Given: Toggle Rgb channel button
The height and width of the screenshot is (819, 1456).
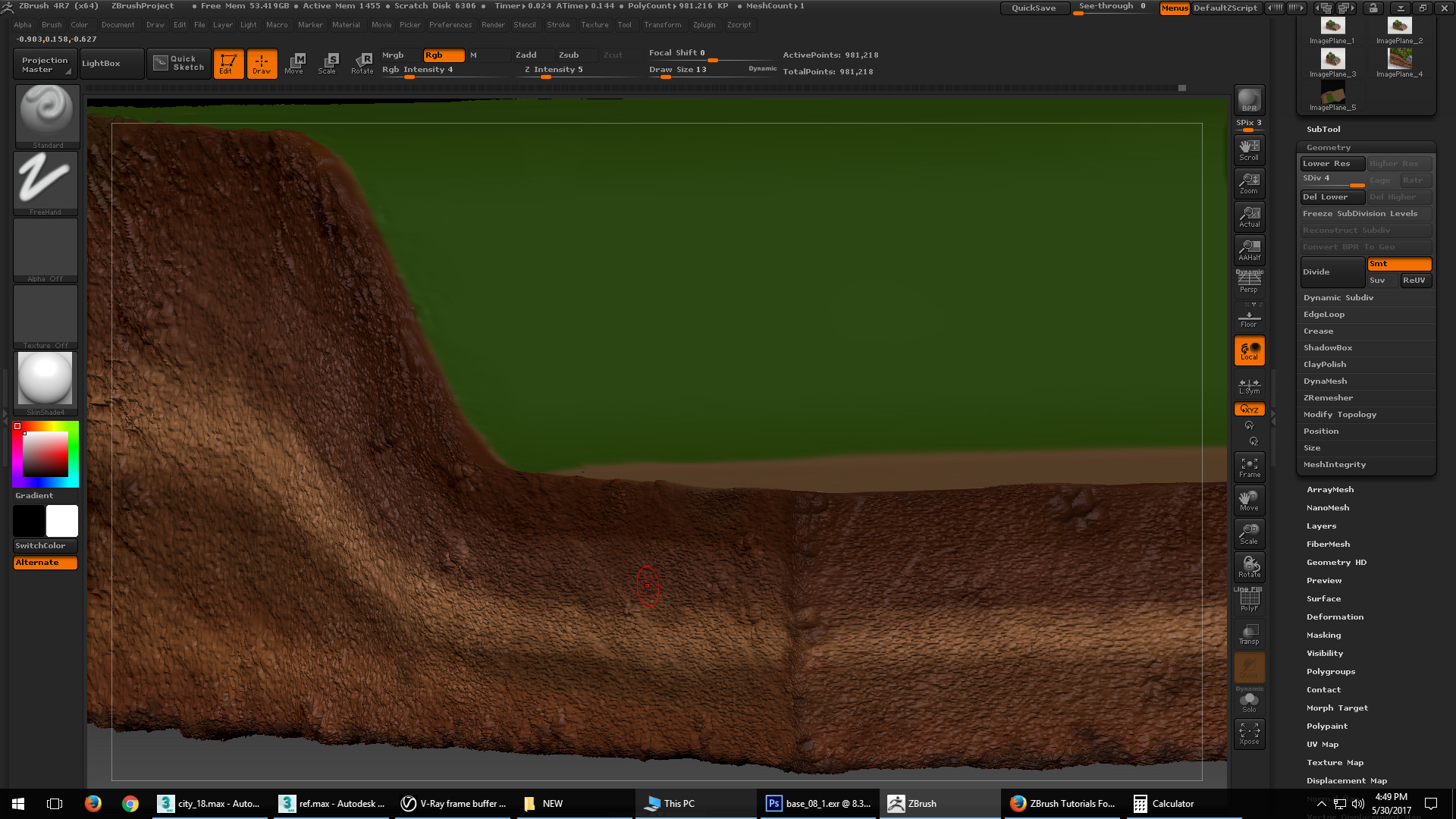Looking at the screenshot, I should [x=444, y=55].
